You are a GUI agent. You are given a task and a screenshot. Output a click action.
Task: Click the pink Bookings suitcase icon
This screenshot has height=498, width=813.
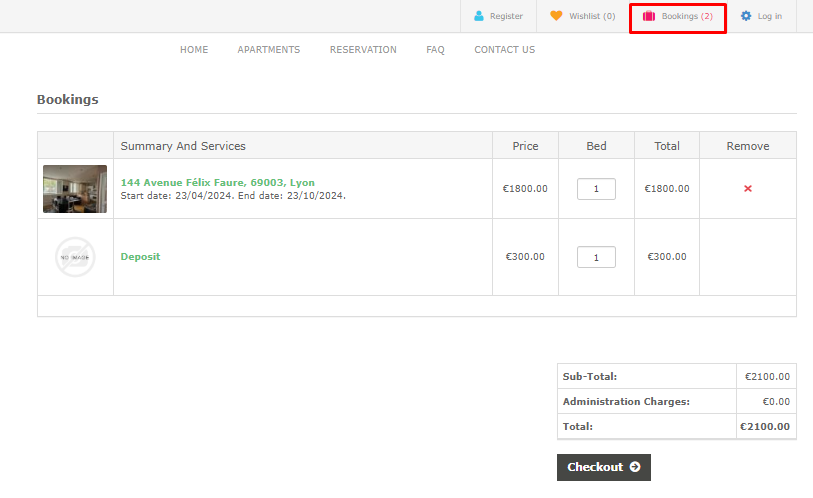(x=649, y=16)
